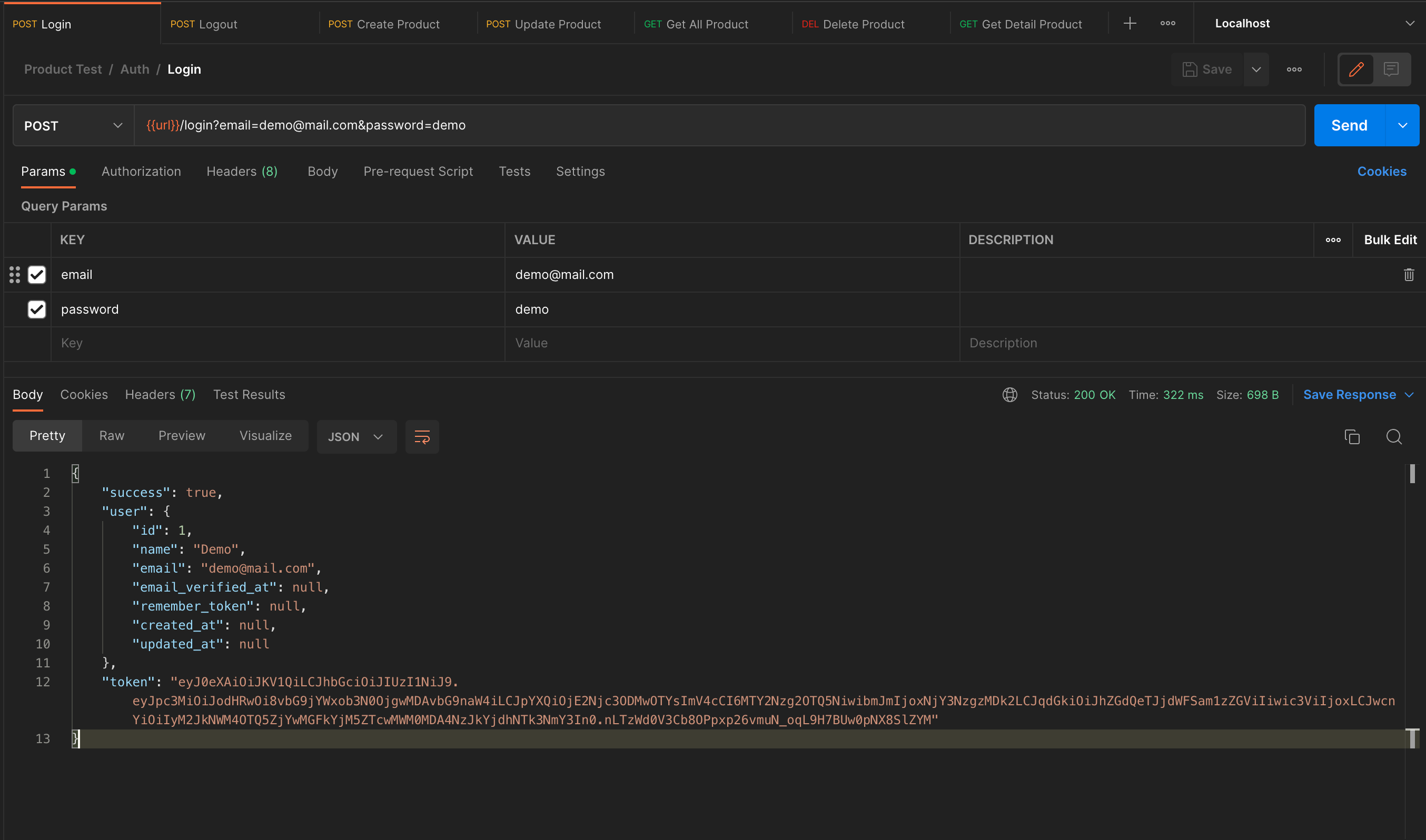Uncheck the password parameter checkbox
The width and height of the screenshot is (1426, 840).
[37, 309]
